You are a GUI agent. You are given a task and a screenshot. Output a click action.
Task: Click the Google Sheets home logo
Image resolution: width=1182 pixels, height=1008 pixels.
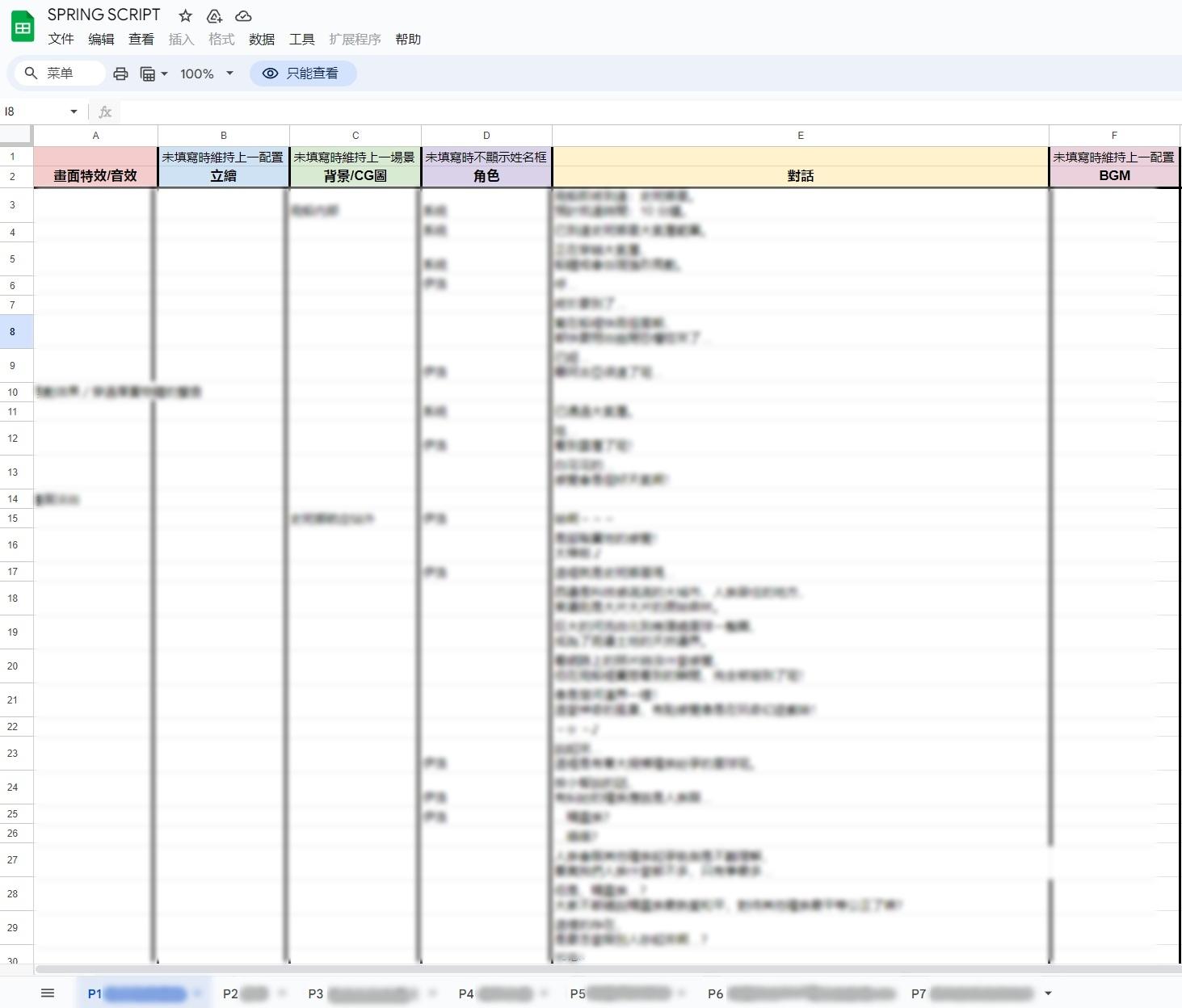point(23,27)
